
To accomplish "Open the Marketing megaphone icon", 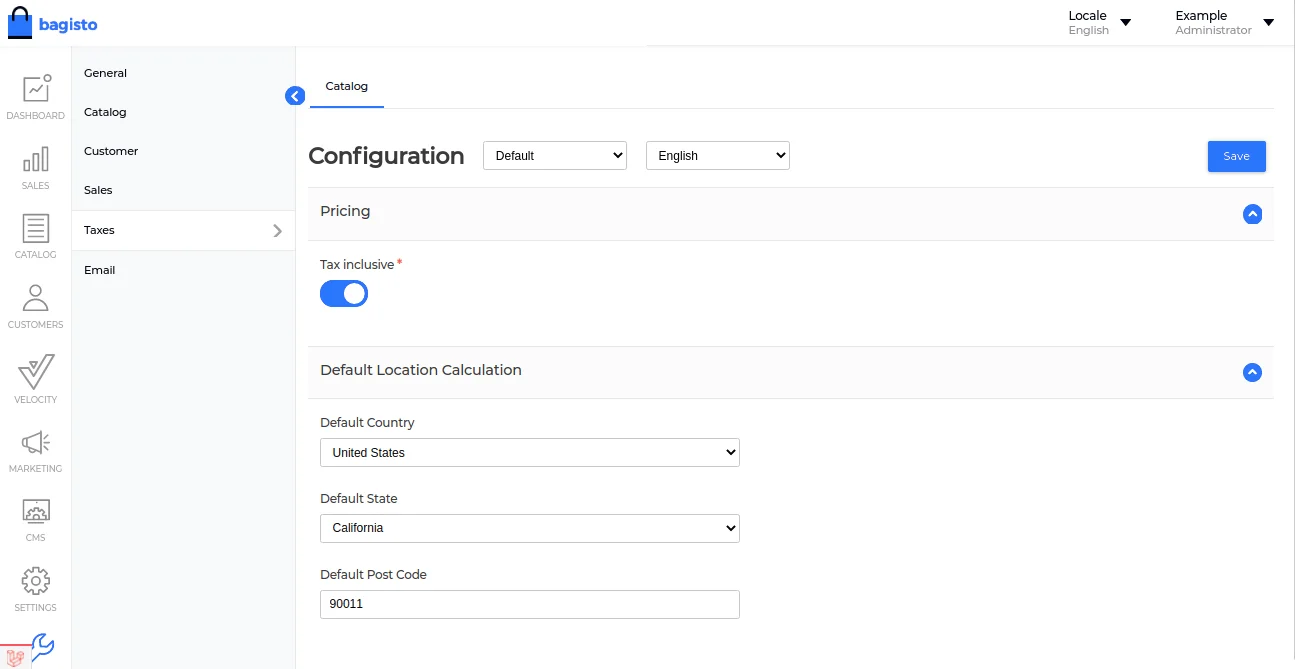I will 36,442.
